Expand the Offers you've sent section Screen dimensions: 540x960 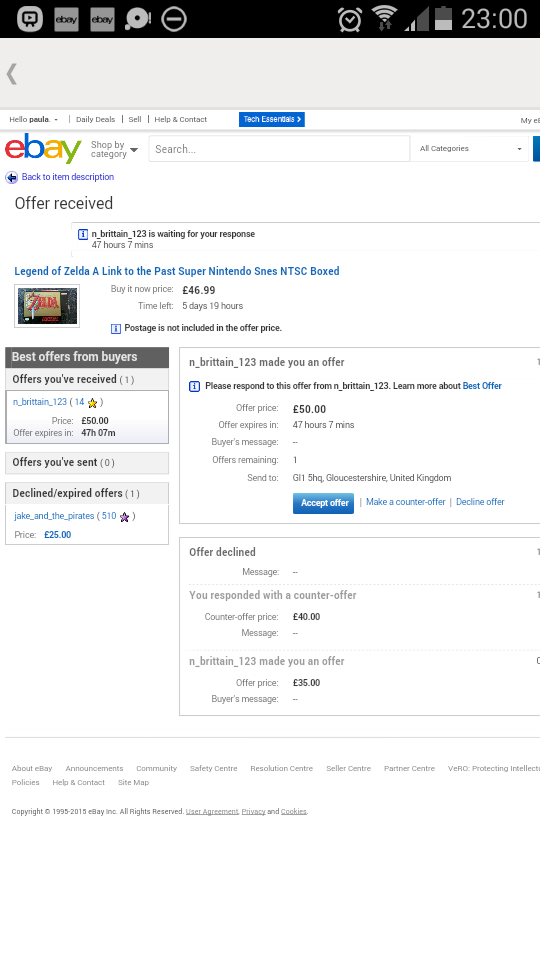87,463
